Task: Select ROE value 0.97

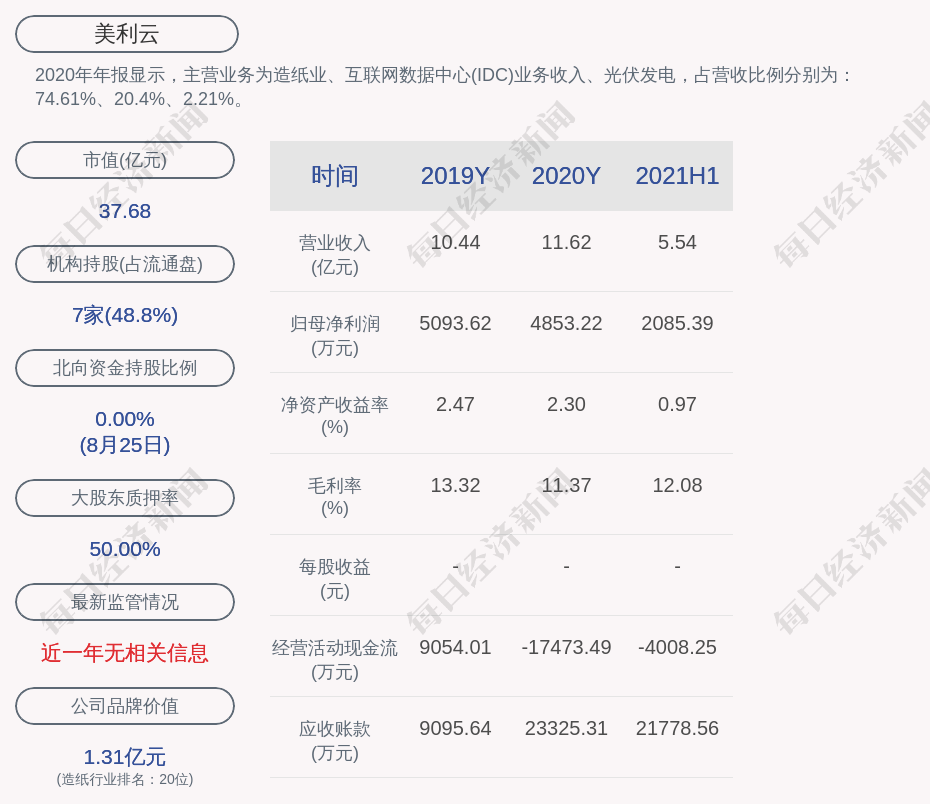Action: (677, 404)
